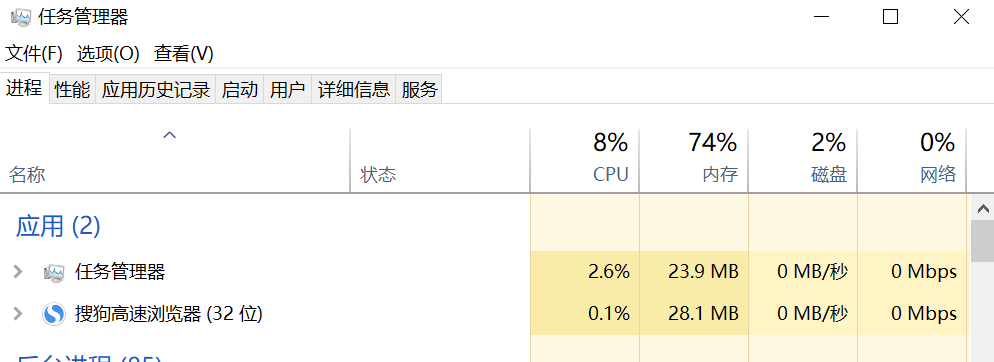
Task: Switch to the 用户 tab
Action: [x=288, y=90]
